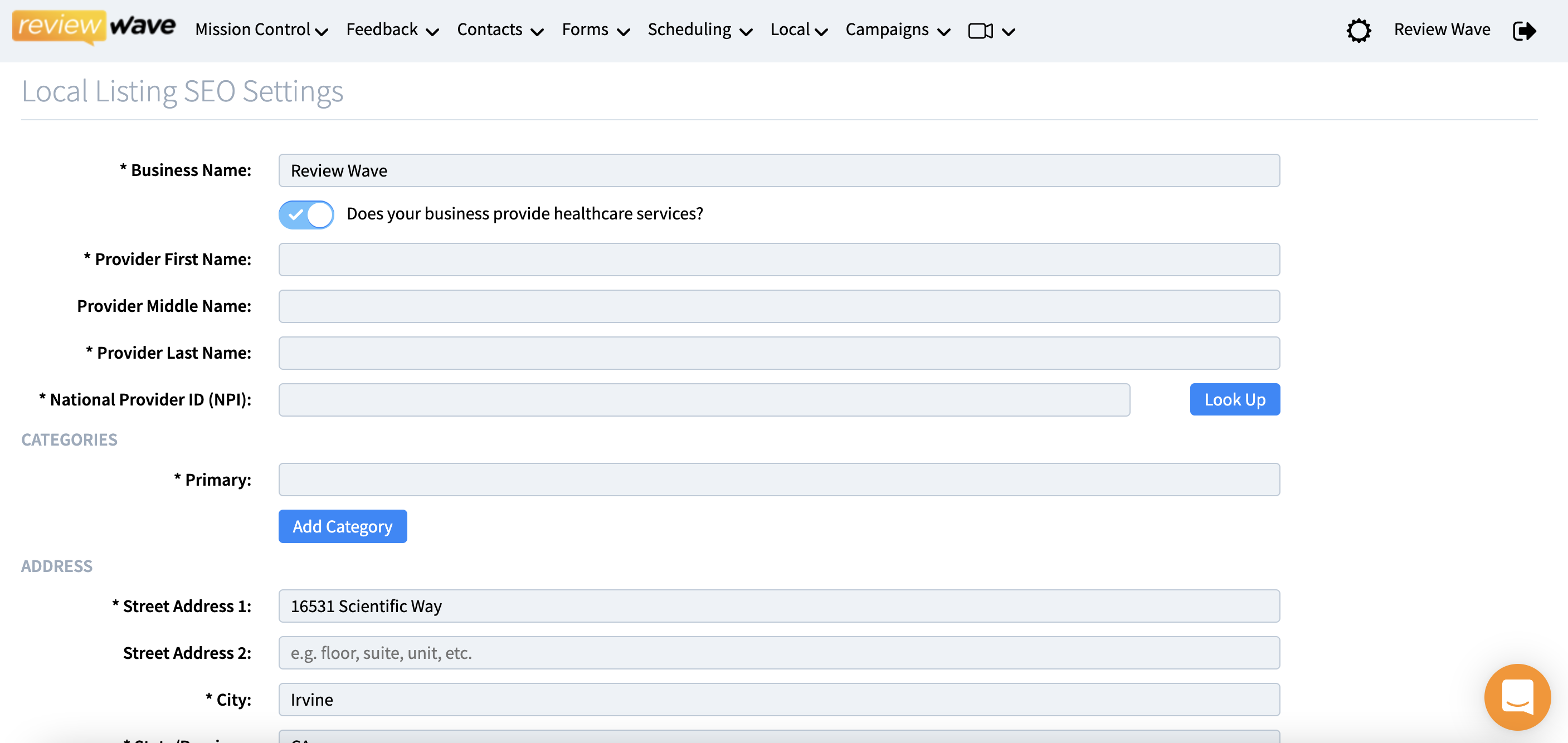The width and height of the screenshot is (1568, 743).
Task: Click the logout arrow icon
Action: (1523, 31)
